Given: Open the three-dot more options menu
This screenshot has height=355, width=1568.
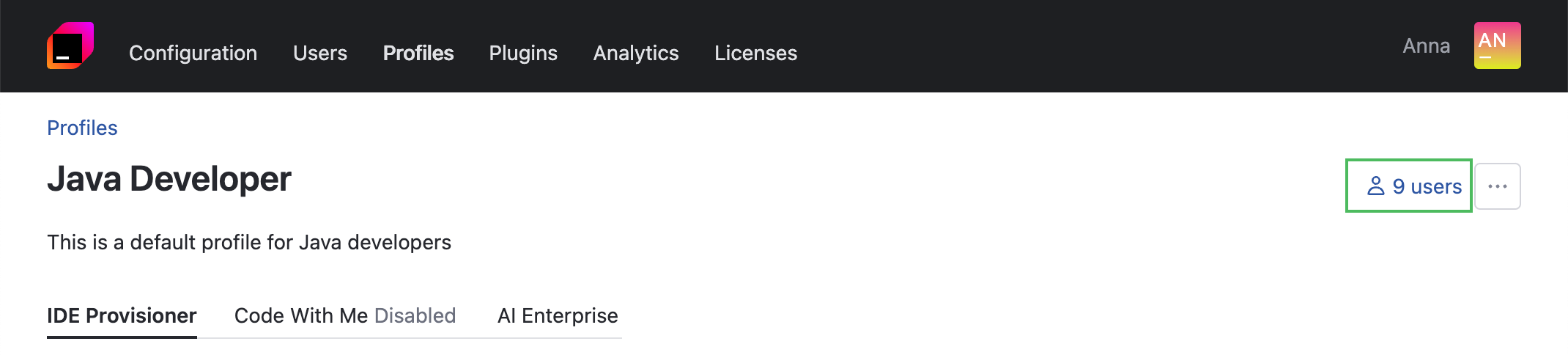Looking at the screenshot, I should pos(1497,186).
